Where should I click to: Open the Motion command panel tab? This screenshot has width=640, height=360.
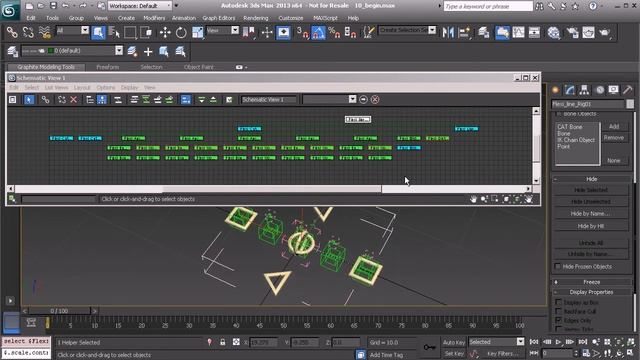(599, 90)
